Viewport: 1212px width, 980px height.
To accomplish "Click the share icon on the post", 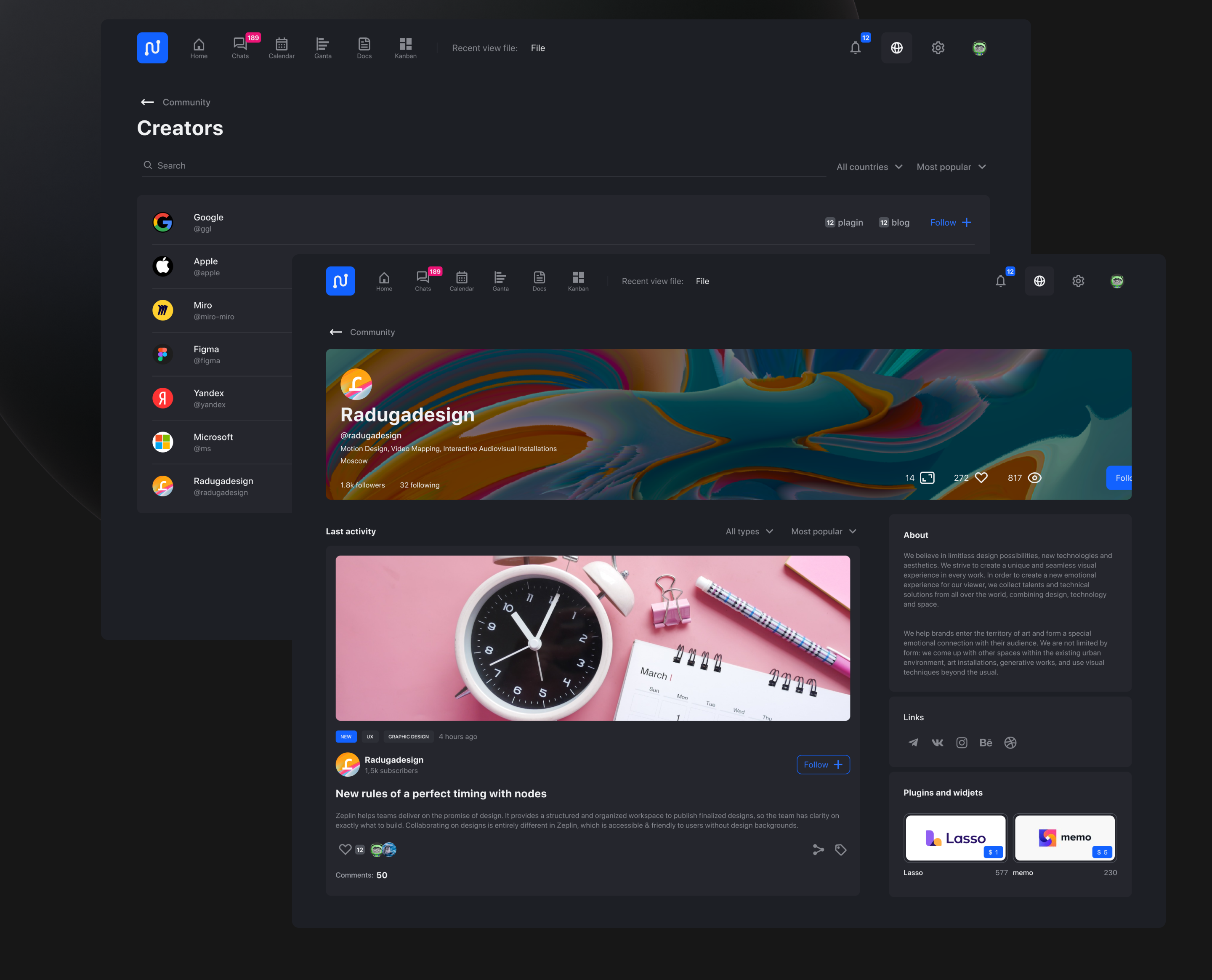I will pyautogui.click(x=818, y=850).
